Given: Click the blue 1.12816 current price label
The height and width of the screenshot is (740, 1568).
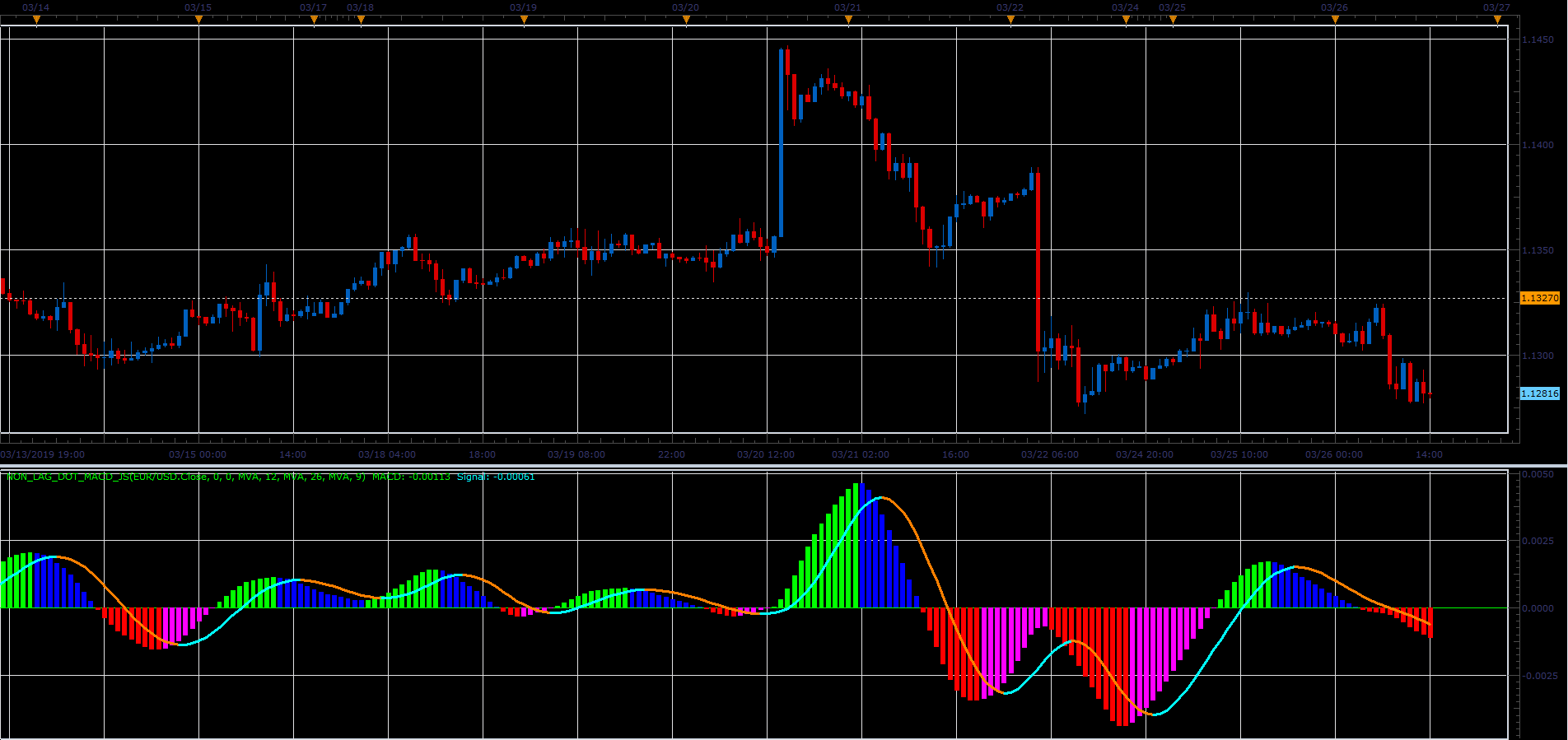Looking at the screenshot, I should [x=1539, y=393].
